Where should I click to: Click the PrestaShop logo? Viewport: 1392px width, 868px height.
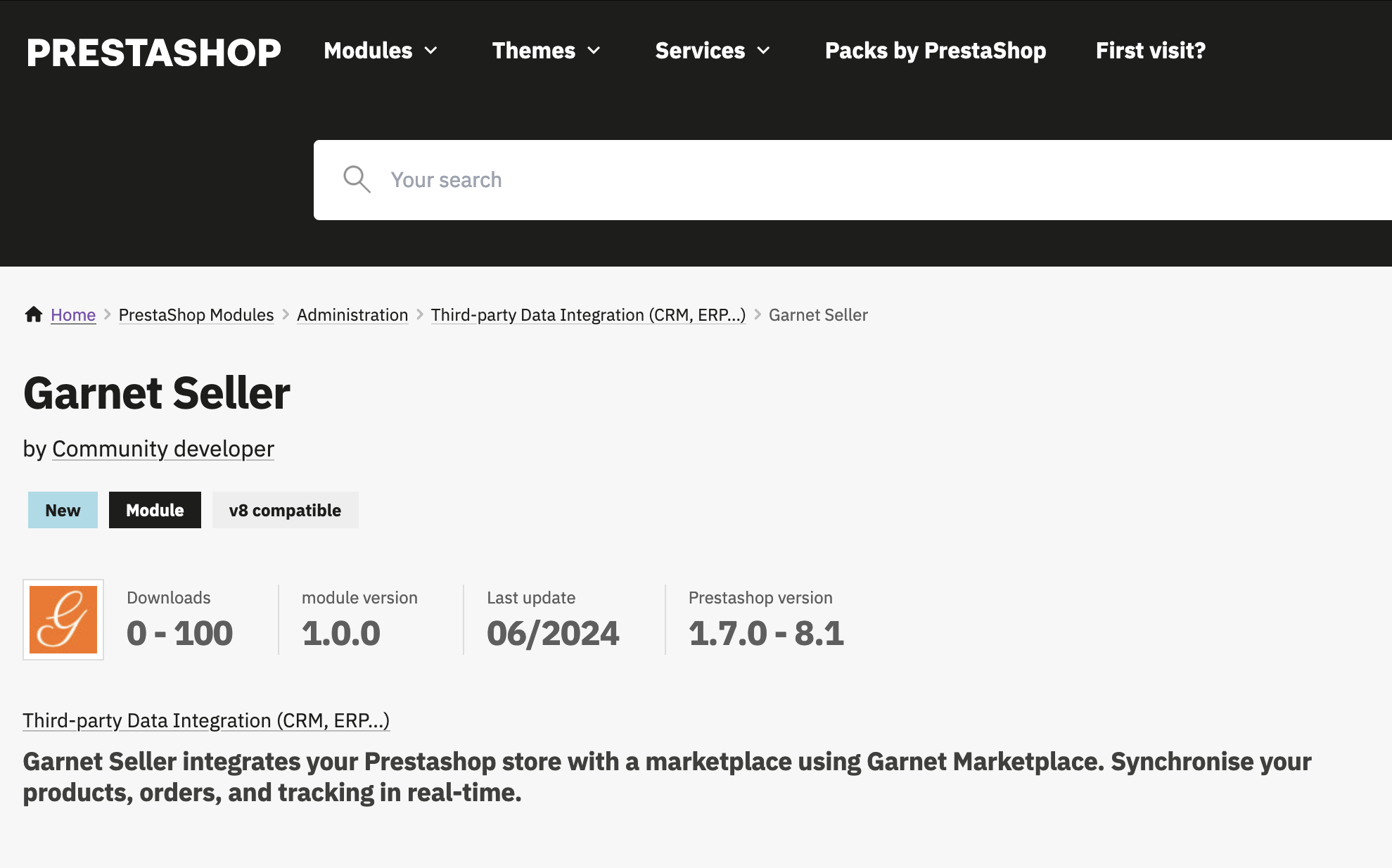click(x=153, y=53)
